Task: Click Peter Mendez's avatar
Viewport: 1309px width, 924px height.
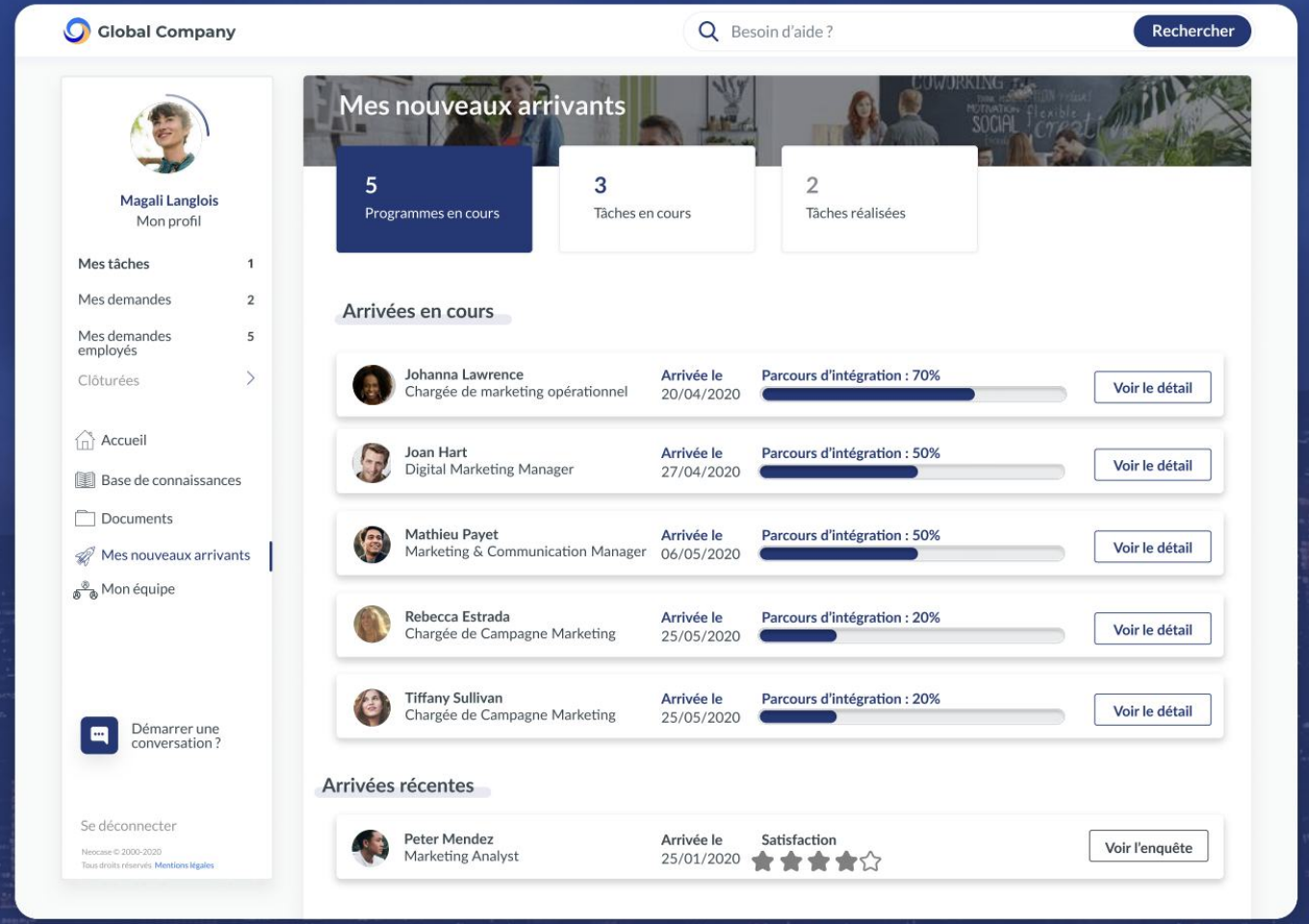Action: pos(371,848)
